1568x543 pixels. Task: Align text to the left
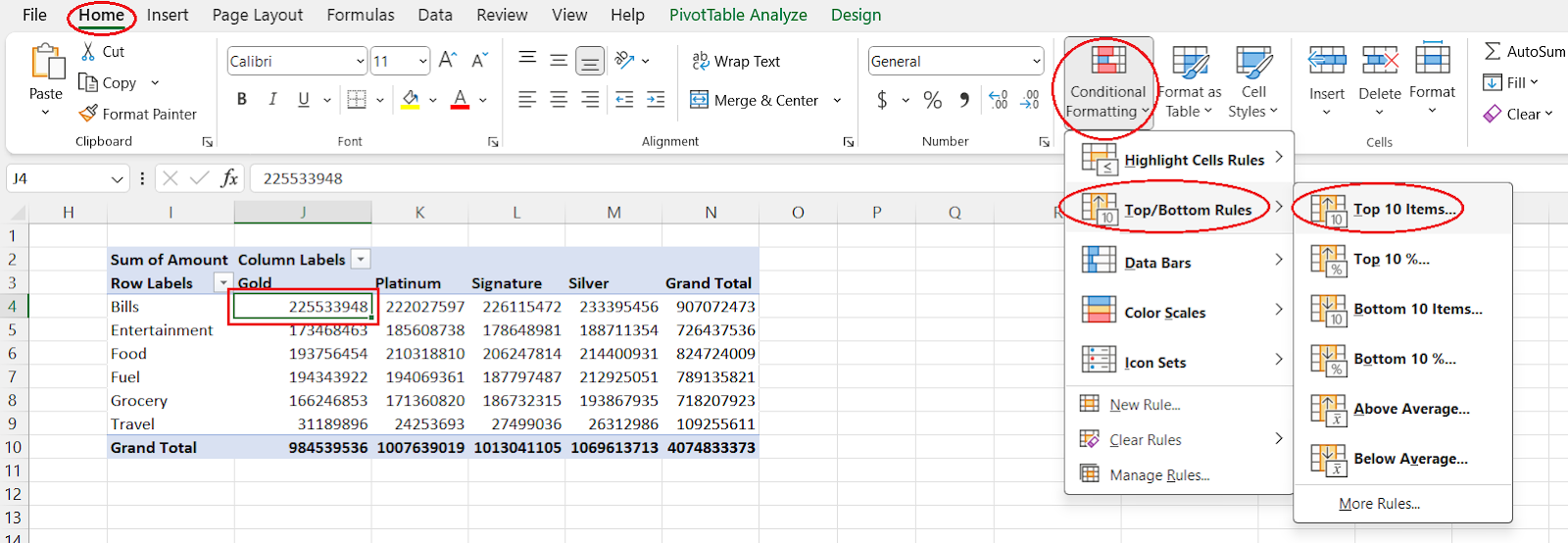527,99
